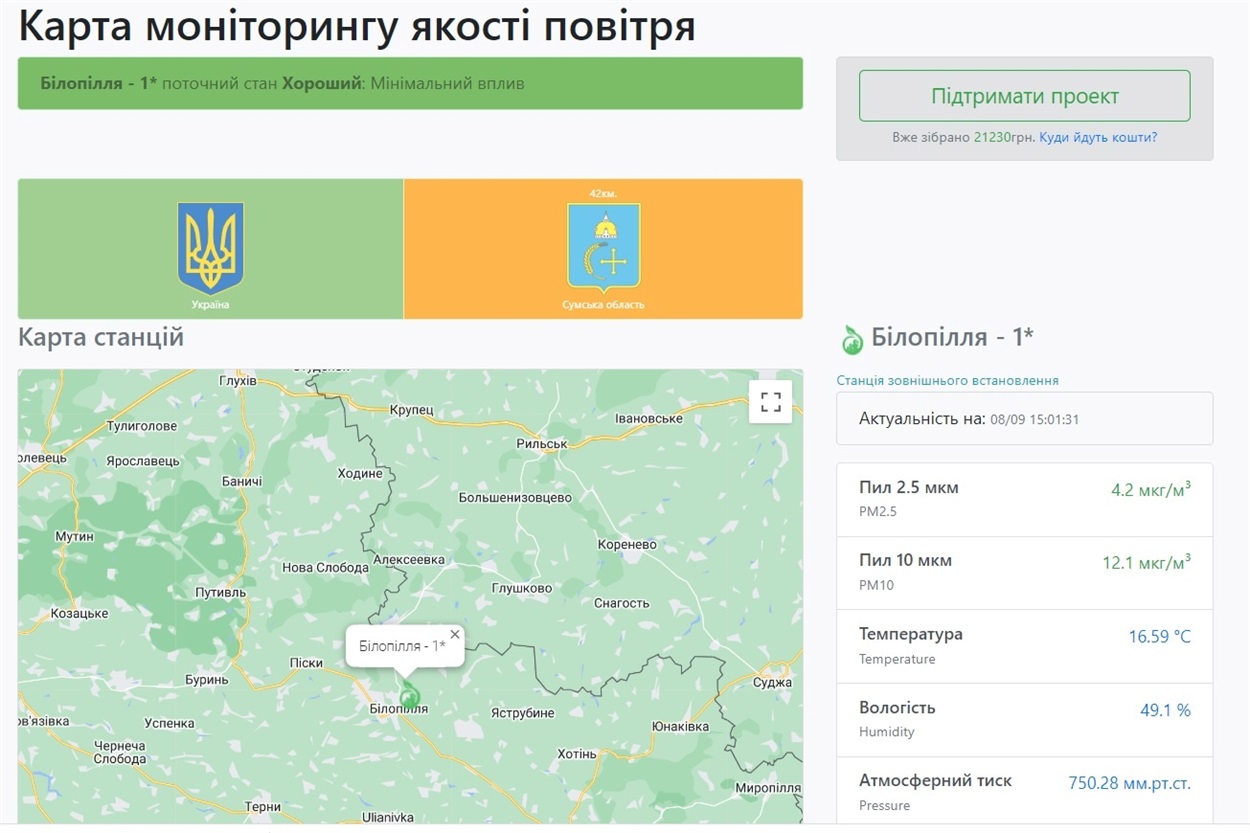Click the Атмосферний тиск 750.28 value
This screenshot has width=1250, height=833.
(x=1130, y=783)
